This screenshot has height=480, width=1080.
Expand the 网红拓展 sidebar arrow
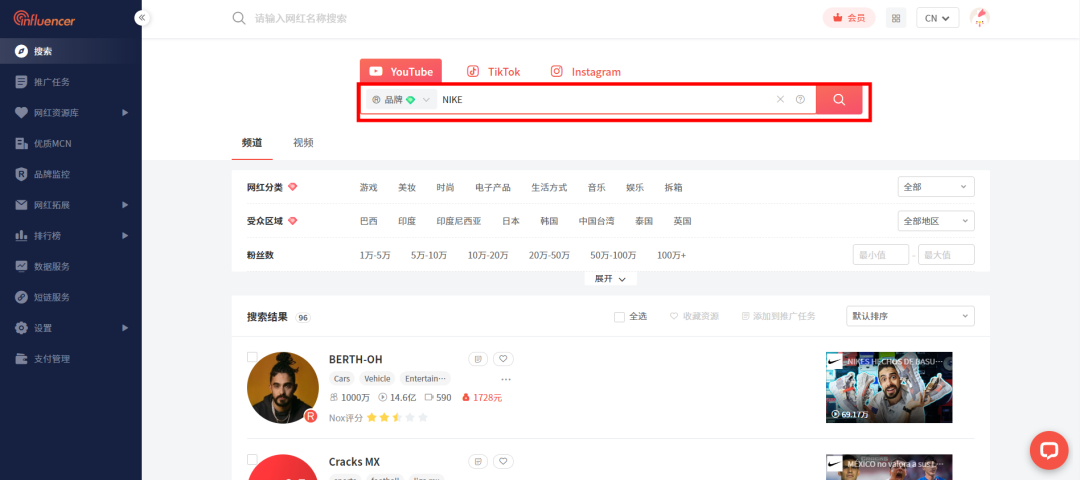(125, 205)
